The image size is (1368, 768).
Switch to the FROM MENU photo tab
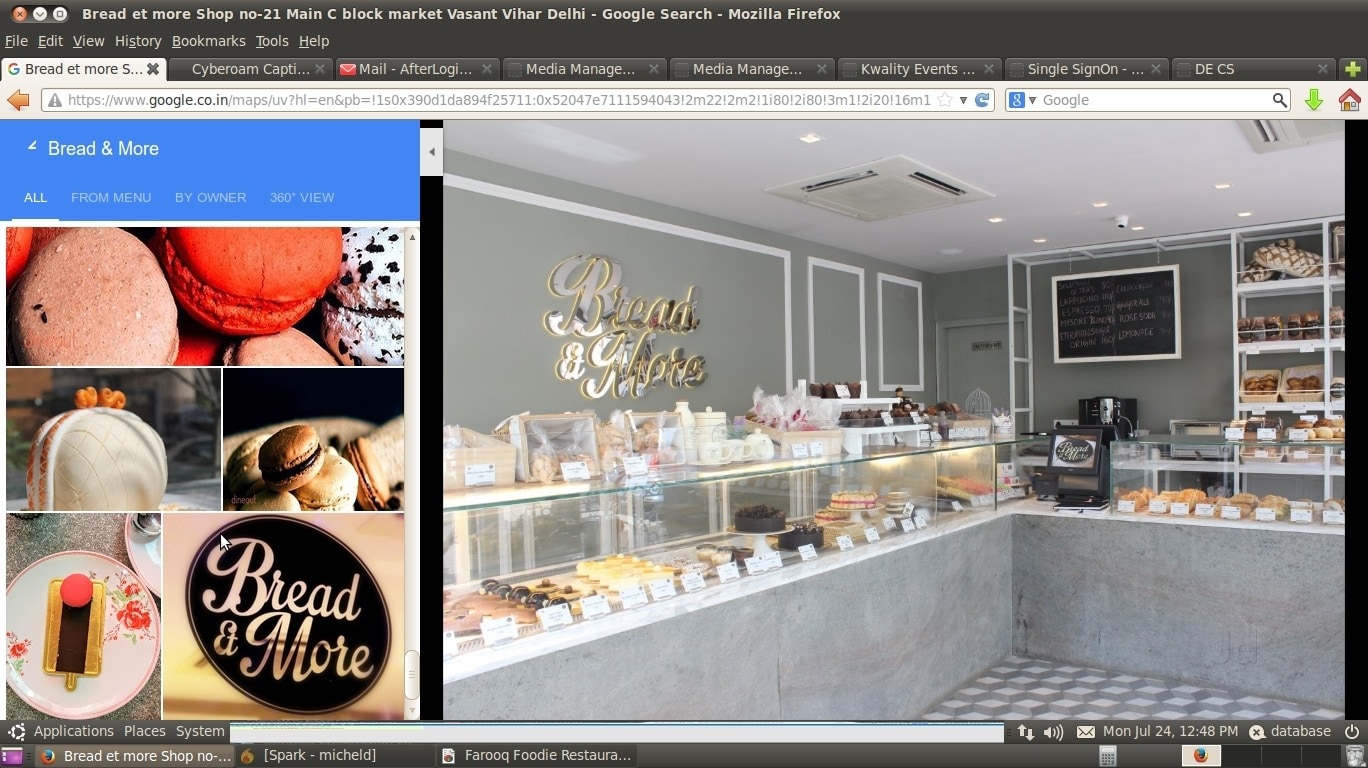[111, 197]
